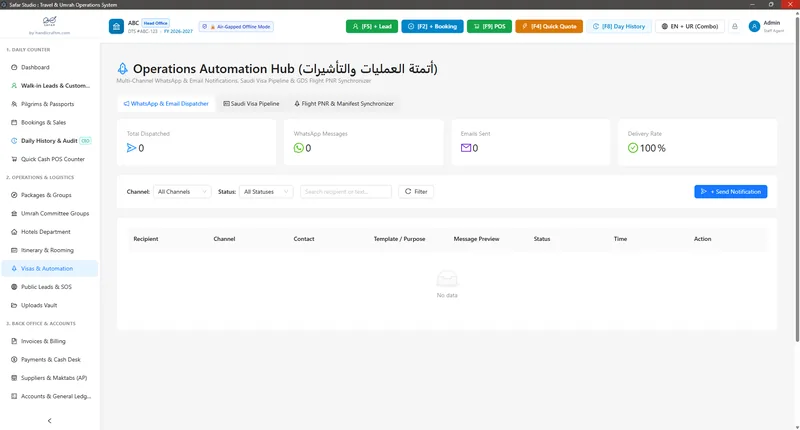
Task: Click [F5] + Lead button
Action: click(372, 27)
